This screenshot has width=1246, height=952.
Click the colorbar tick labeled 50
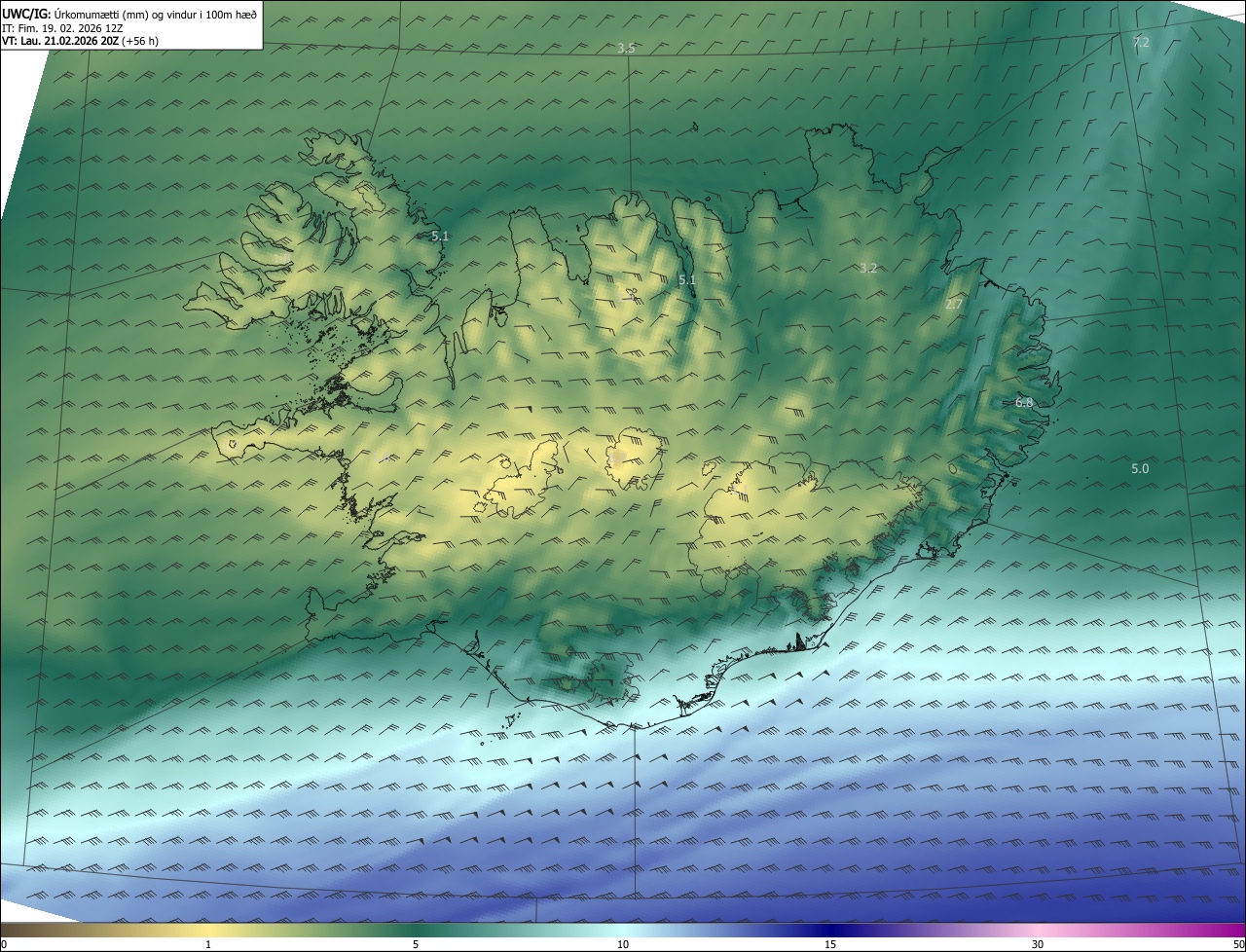[1238, 944]
